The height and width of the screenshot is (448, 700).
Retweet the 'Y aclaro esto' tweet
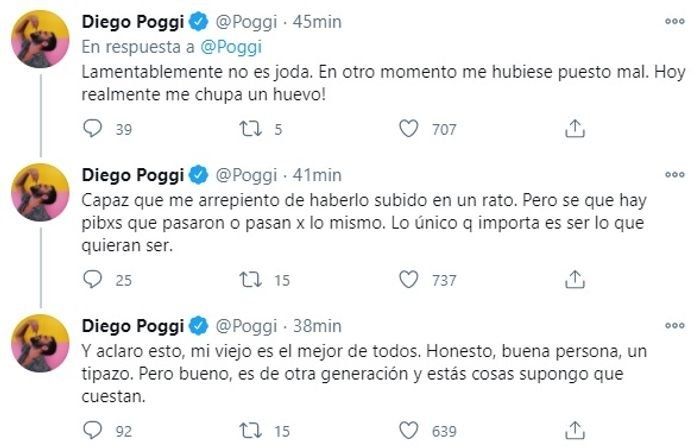point(254,431)
